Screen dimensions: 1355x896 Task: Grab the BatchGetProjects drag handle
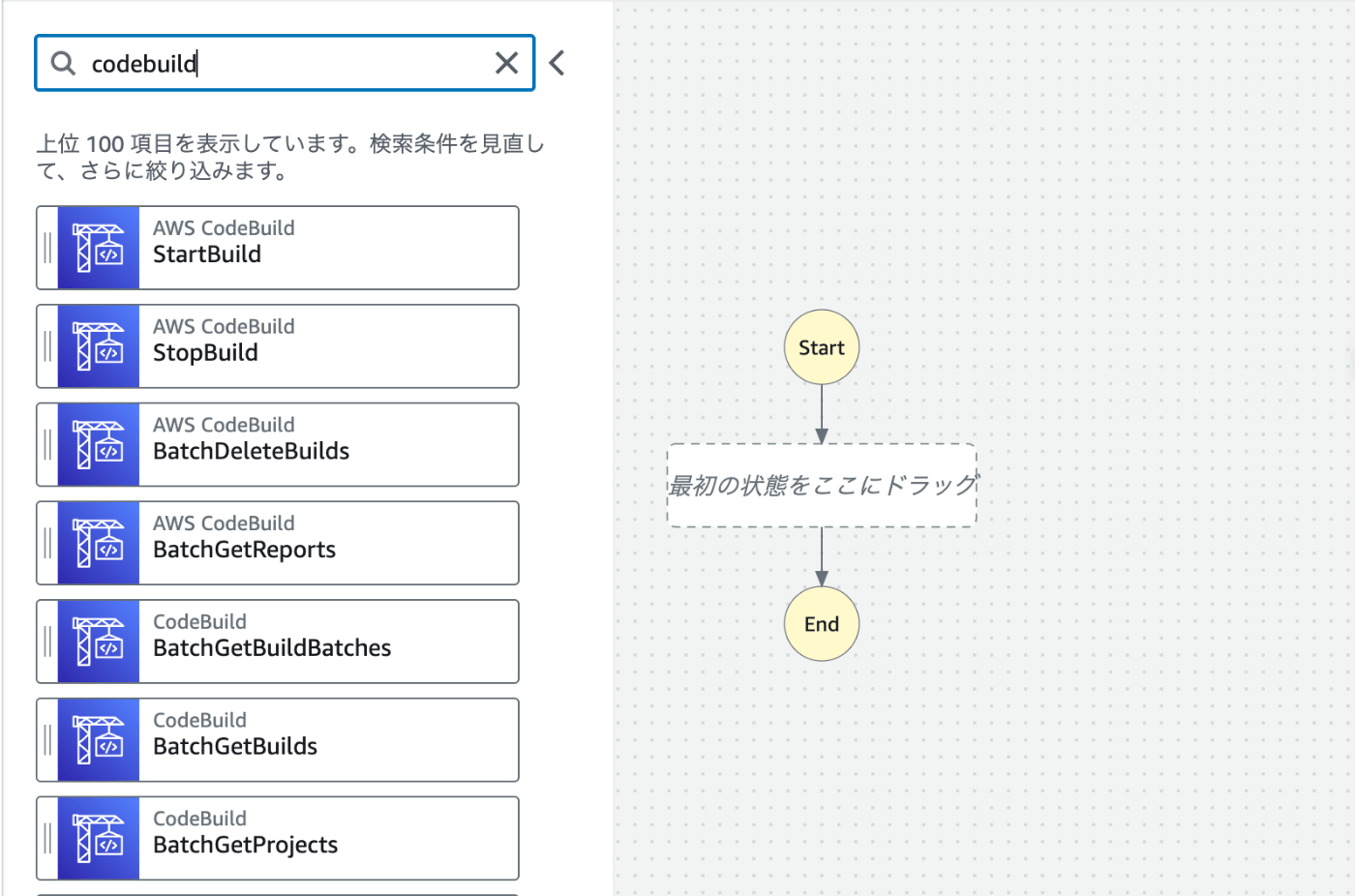[47, 838]
